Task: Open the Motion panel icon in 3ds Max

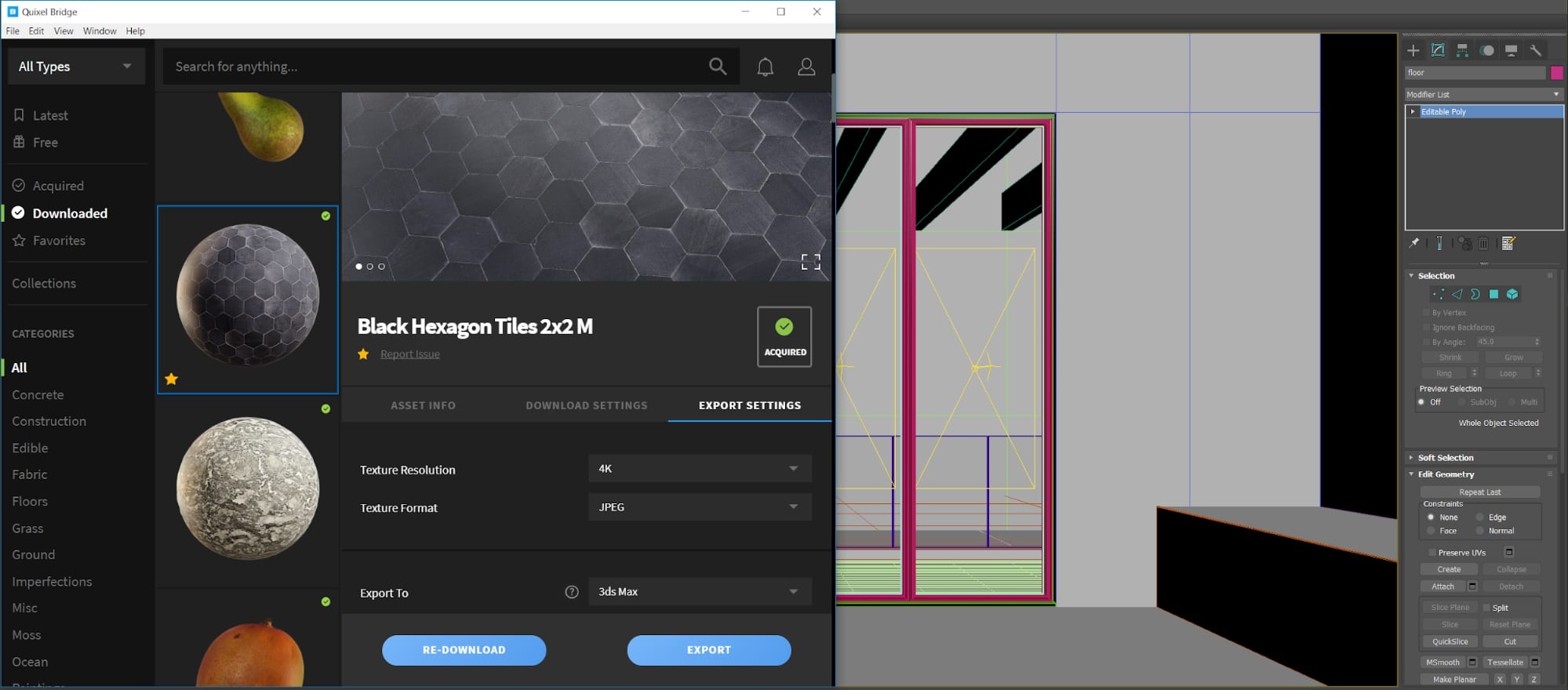Action: 1486,51
